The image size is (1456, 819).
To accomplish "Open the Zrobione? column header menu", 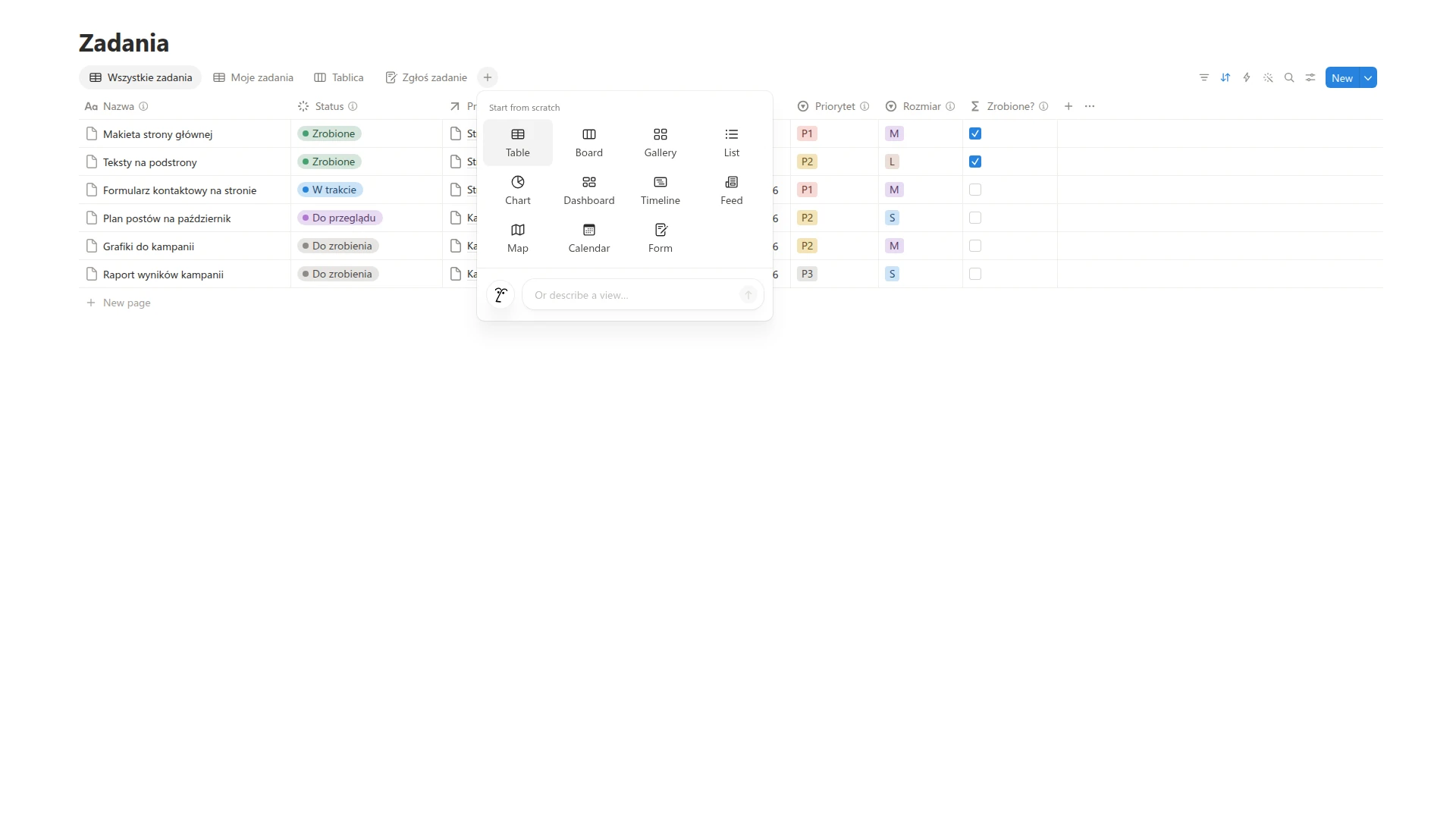I will 1009,106.
